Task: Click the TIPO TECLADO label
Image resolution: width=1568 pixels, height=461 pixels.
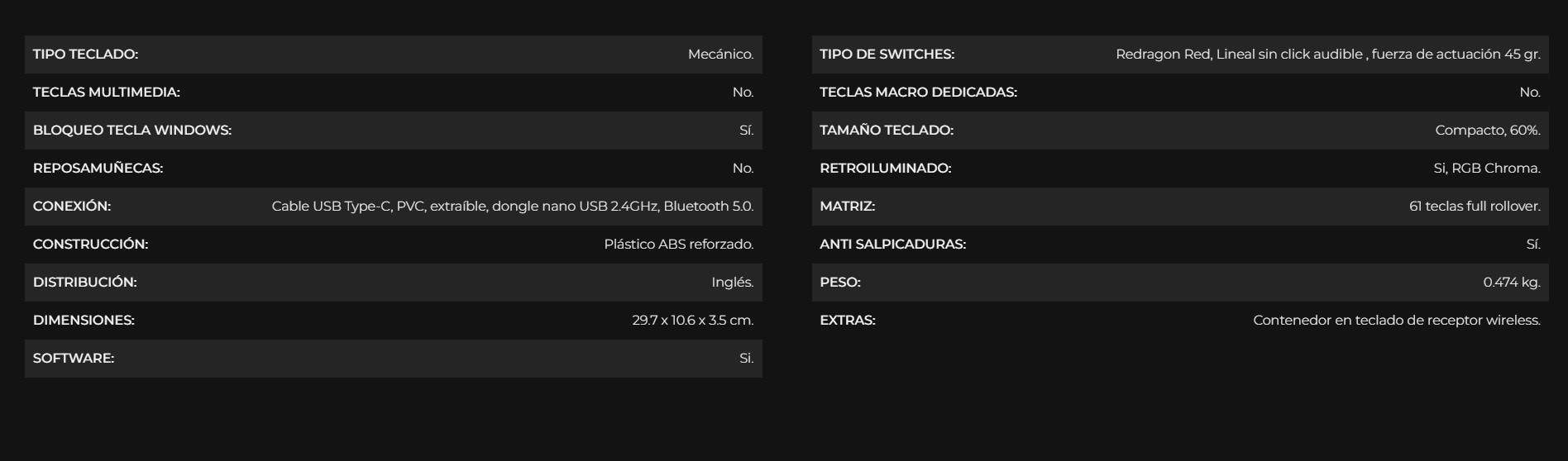Action: point(85,55)
